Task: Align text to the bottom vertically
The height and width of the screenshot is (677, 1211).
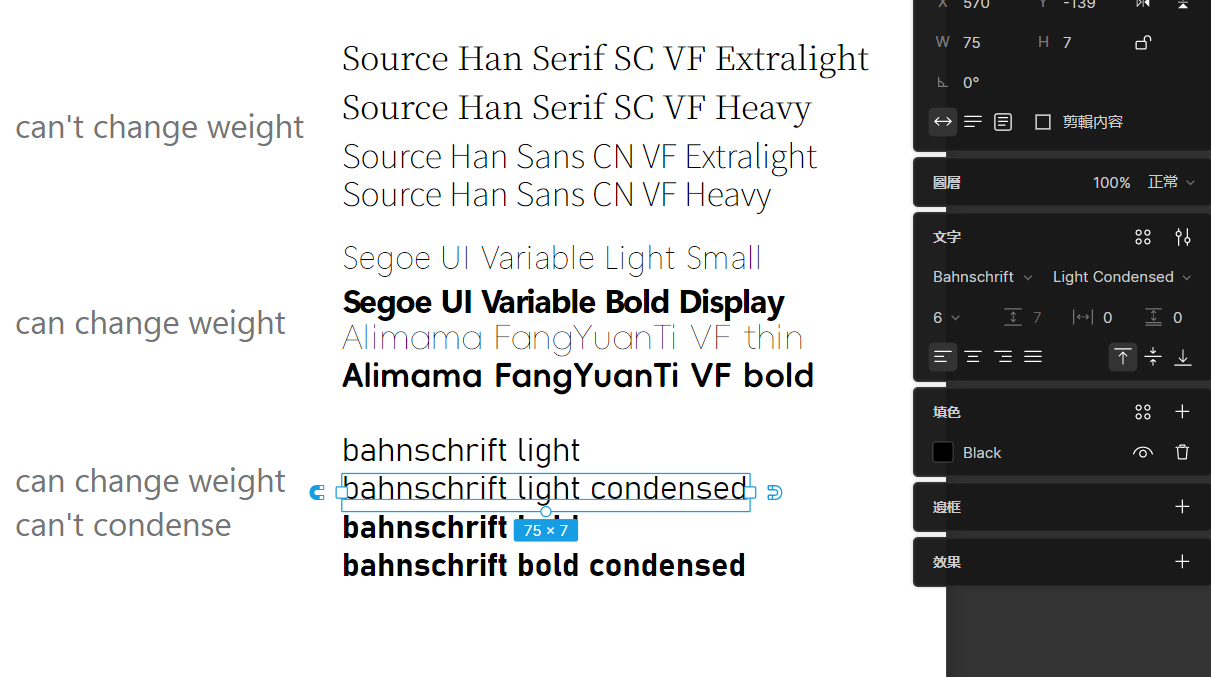Action: [x=1183, y=357]
